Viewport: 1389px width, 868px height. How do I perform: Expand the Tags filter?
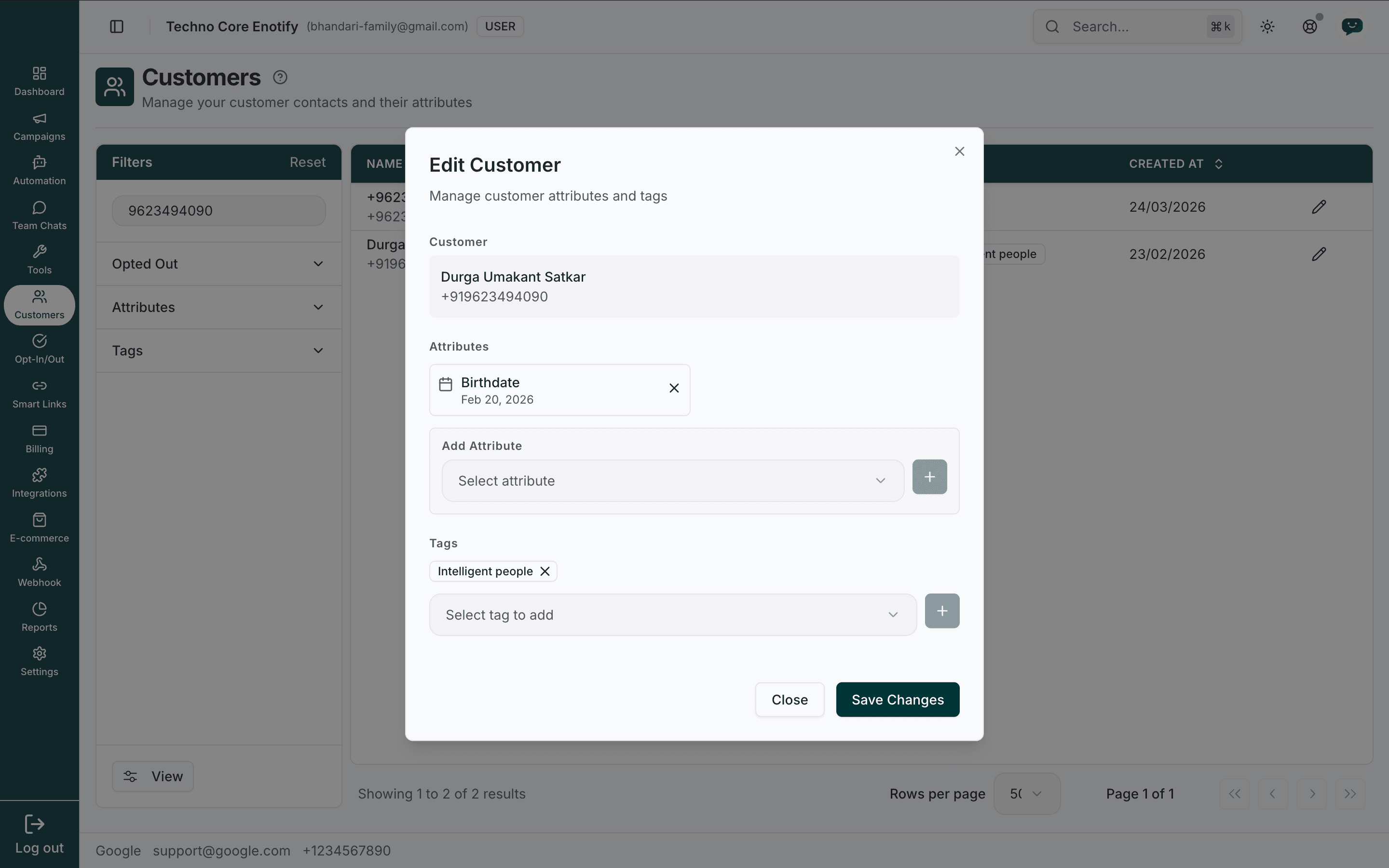pyautogui.click(x=218, y=351)
